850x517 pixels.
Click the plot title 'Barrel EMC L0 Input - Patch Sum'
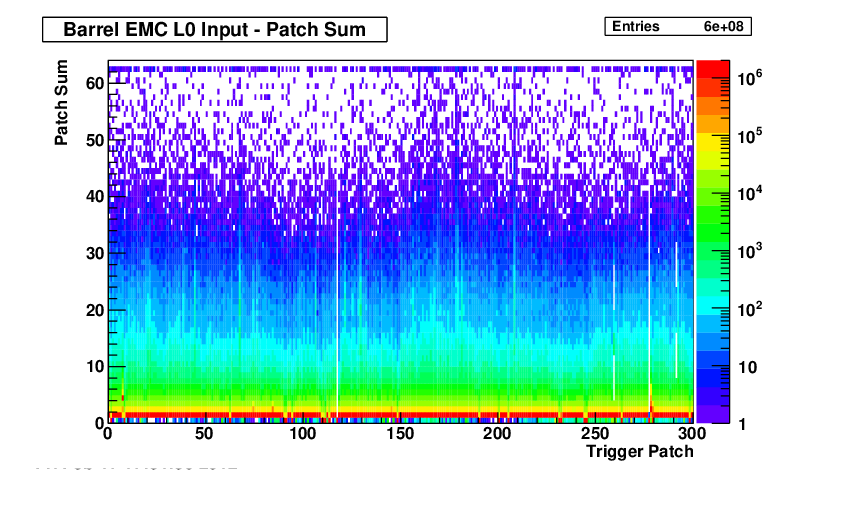coord(215,29)
